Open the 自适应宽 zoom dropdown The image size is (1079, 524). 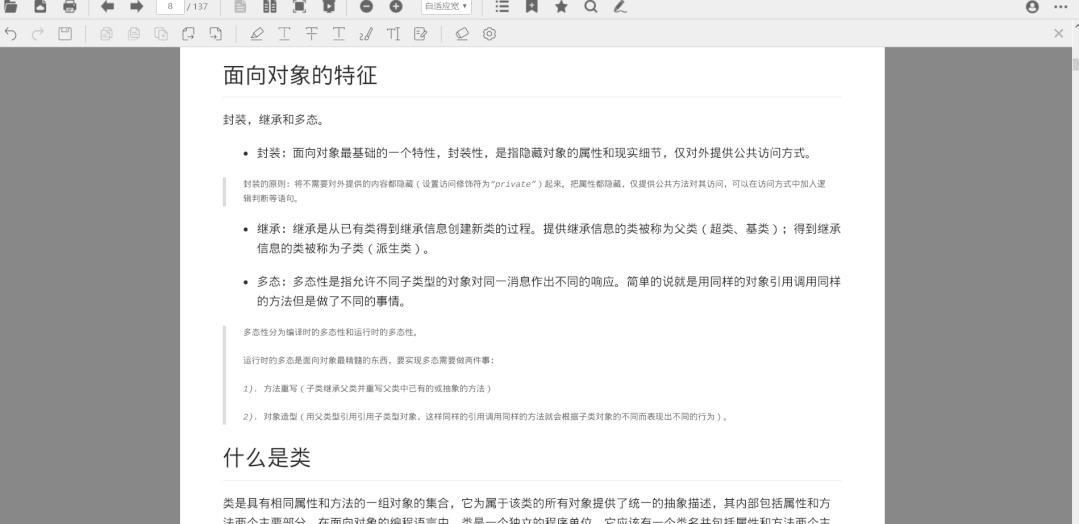tap(446, 7)
